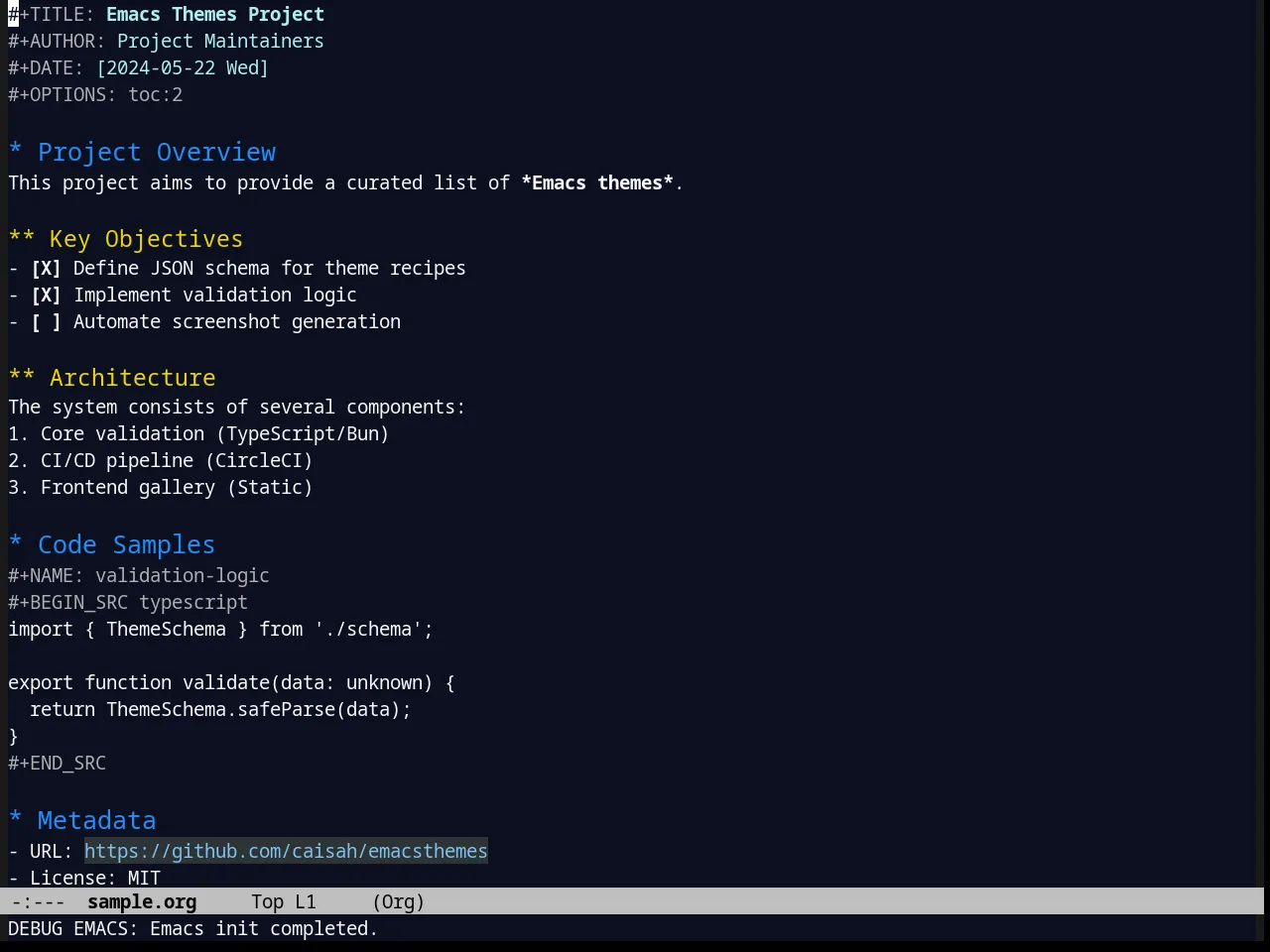Check the 'Automate screenshot generation' checkbox
This screenshot has width=1270, height=952.
[x=46, y=322]
